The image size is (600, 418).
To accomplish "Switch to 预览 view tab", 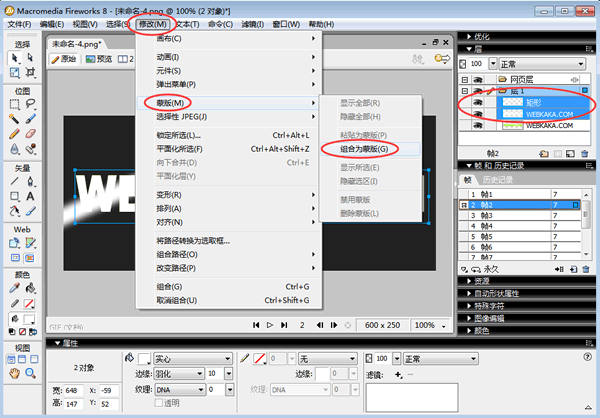I will pyautogui.click(x=99, y=59).
